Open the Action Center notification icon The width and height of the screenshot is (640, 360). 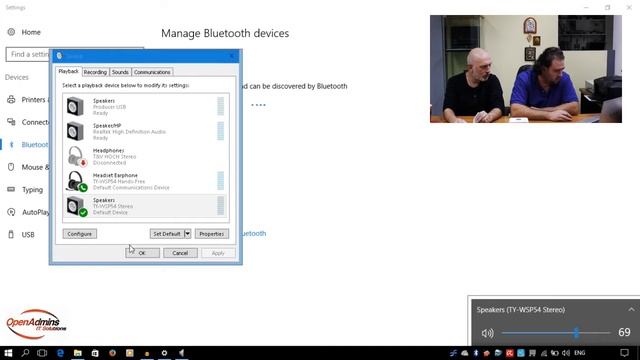(624, 353)
